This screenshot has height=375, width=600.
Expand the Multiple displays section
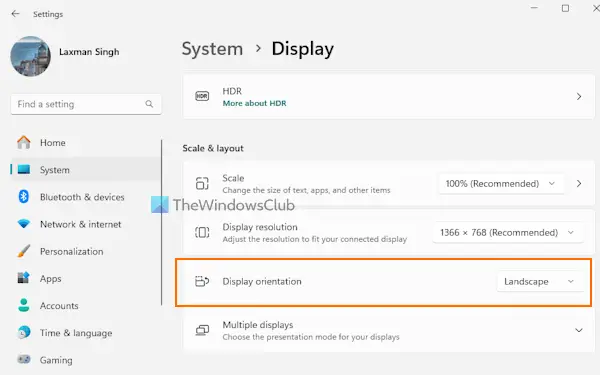pyautogui.click(x=579, y=330)
